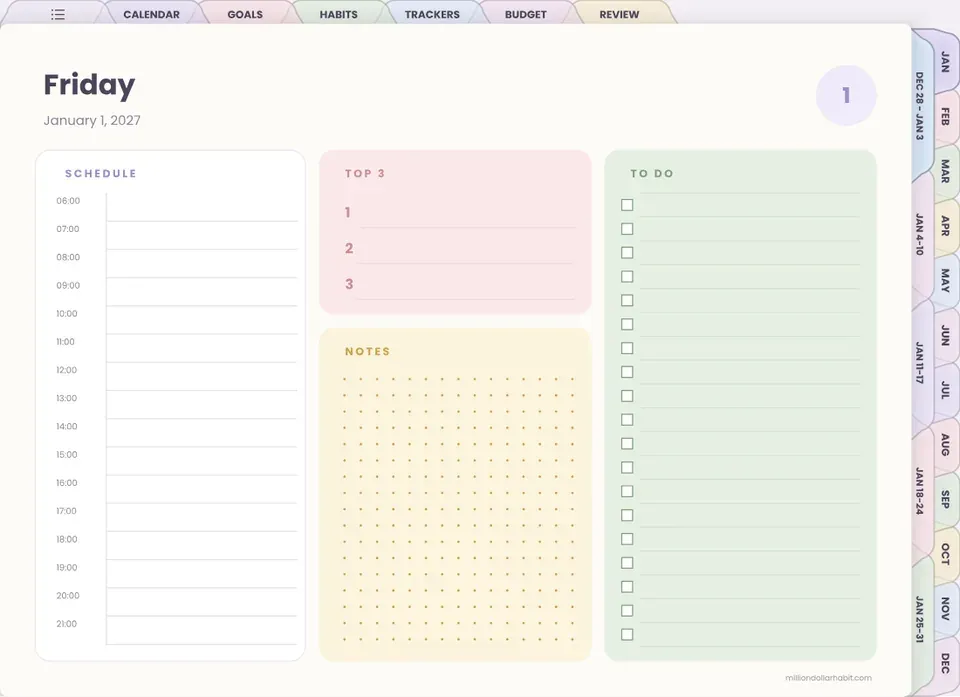Select the MAY month tab
960x697 pixels.
tap(945, 280)
